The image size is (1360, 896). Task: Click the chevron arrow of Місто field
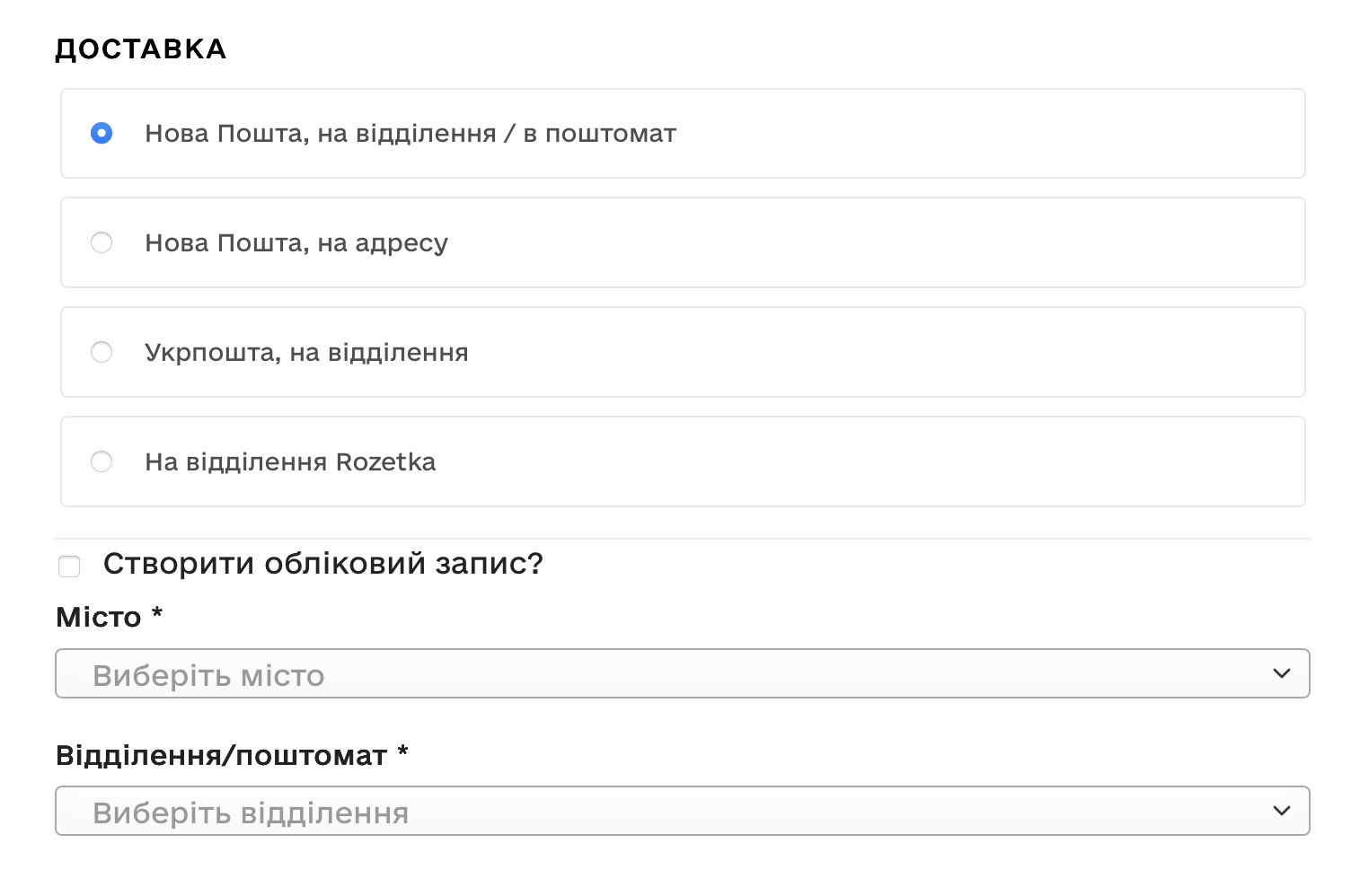[x=1282, y=673]
